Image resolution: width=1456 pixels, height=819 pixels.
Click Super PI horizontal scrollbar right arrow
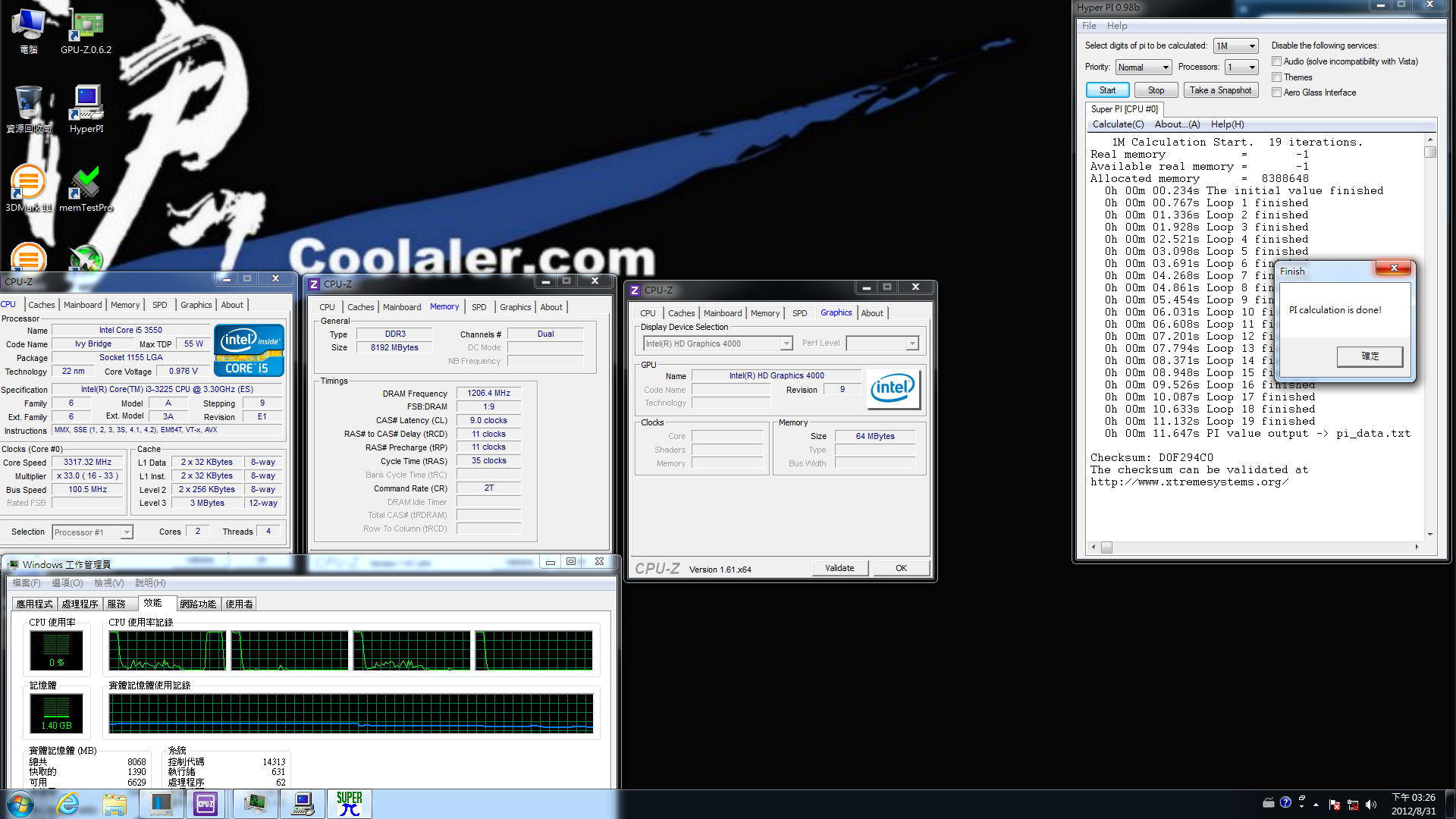coord(1417,547)
